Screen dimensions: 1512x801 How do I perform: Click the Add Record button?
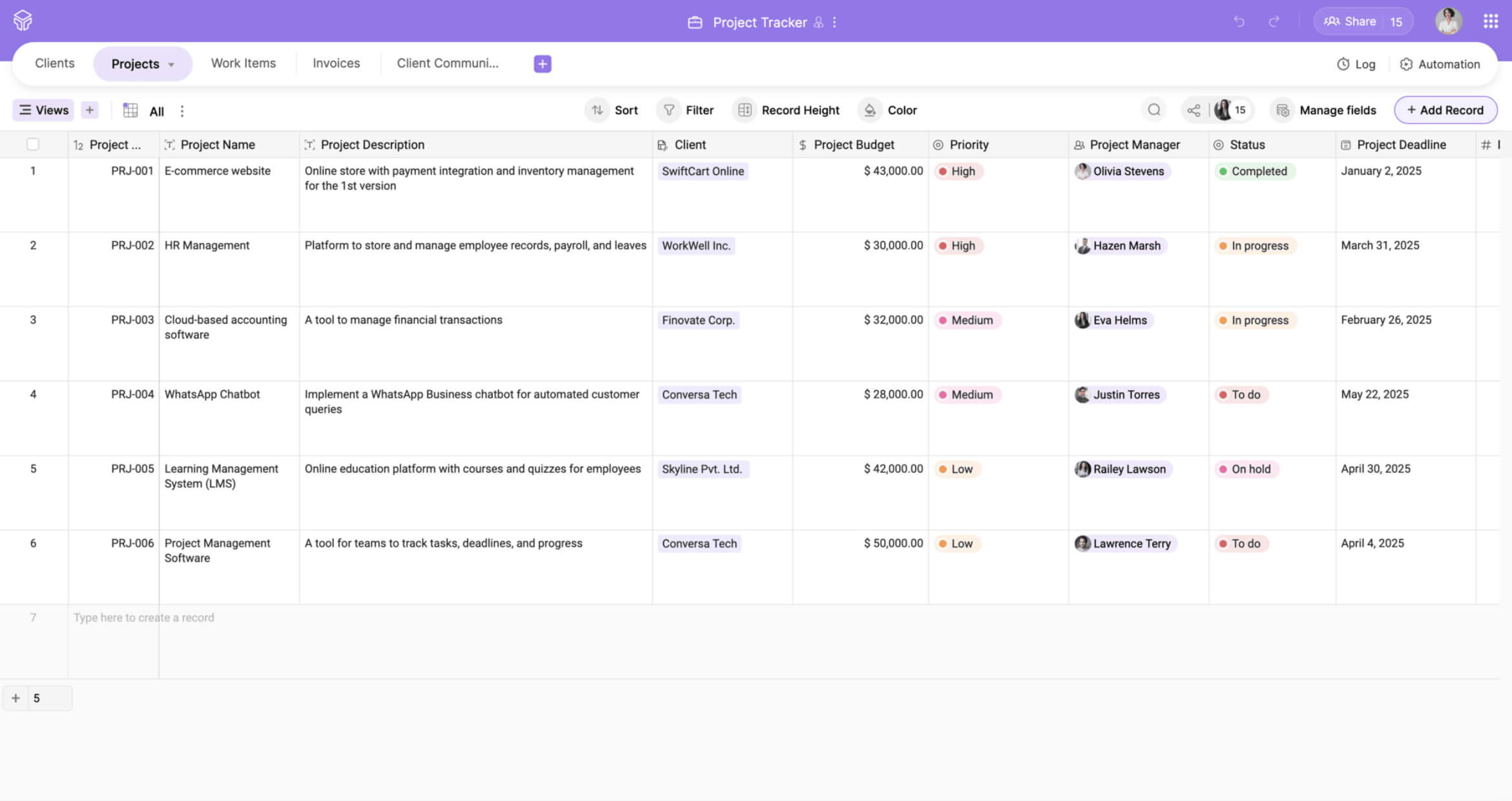click(1445, 110)
